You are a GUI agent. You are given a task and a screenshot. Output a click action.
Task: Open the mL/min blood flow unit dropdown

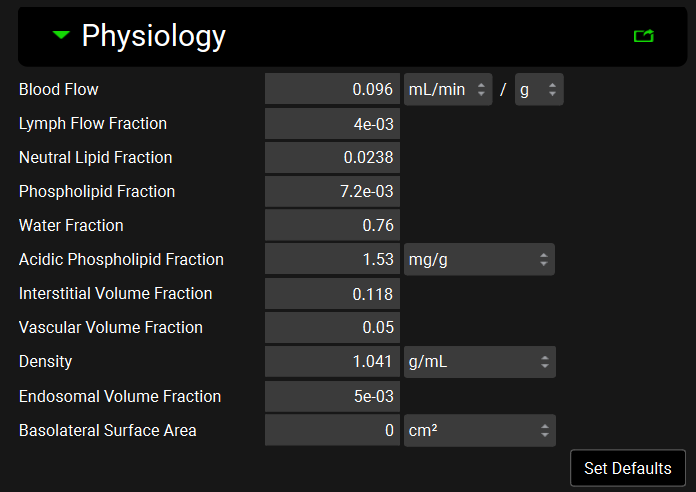448,90
